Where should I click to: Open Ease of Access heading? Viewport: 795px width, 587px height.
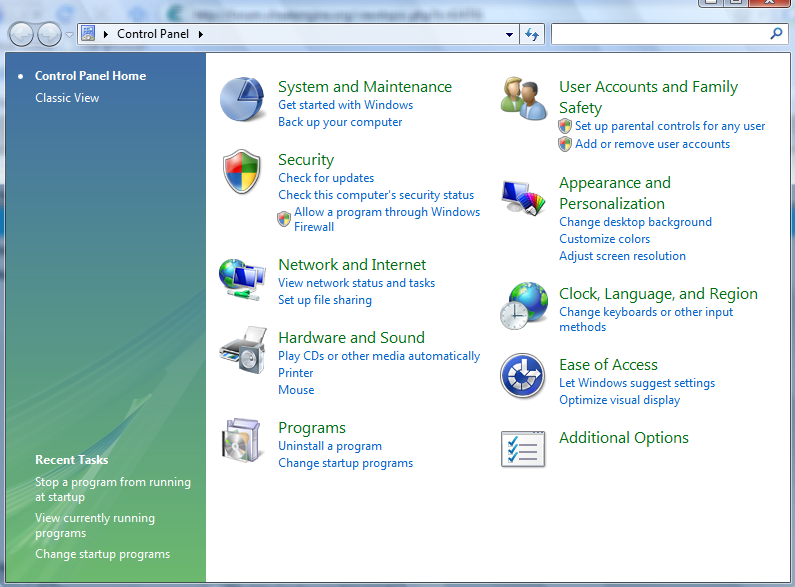click(x=608, y=365)
